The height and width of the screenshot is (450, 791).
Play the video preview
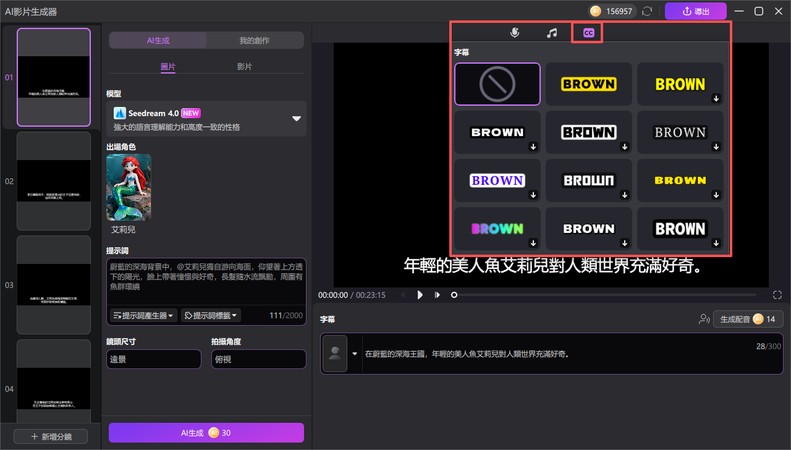tap(420, 295)
